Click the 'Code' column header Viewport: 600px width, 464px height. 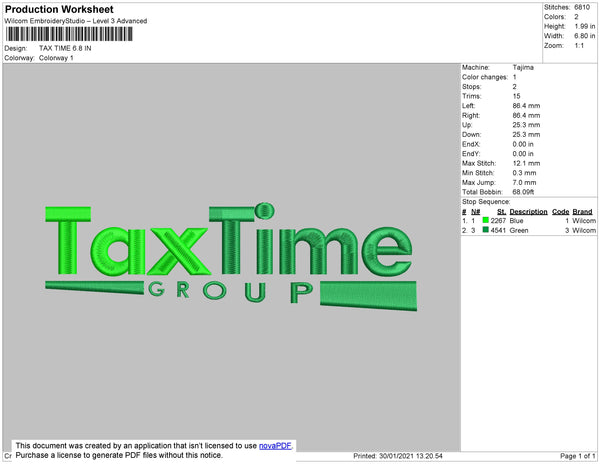point(561,212)
